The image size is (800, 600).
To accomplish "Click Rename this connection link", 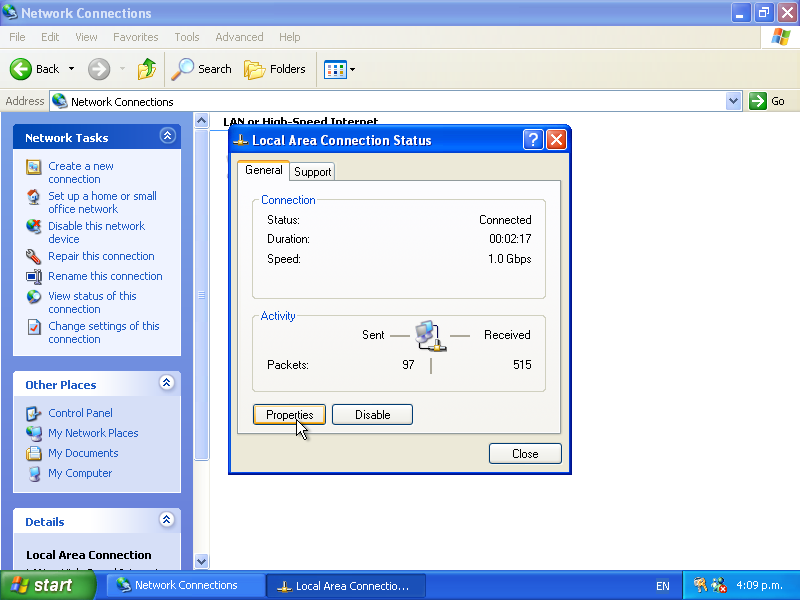I will point(105,276).
